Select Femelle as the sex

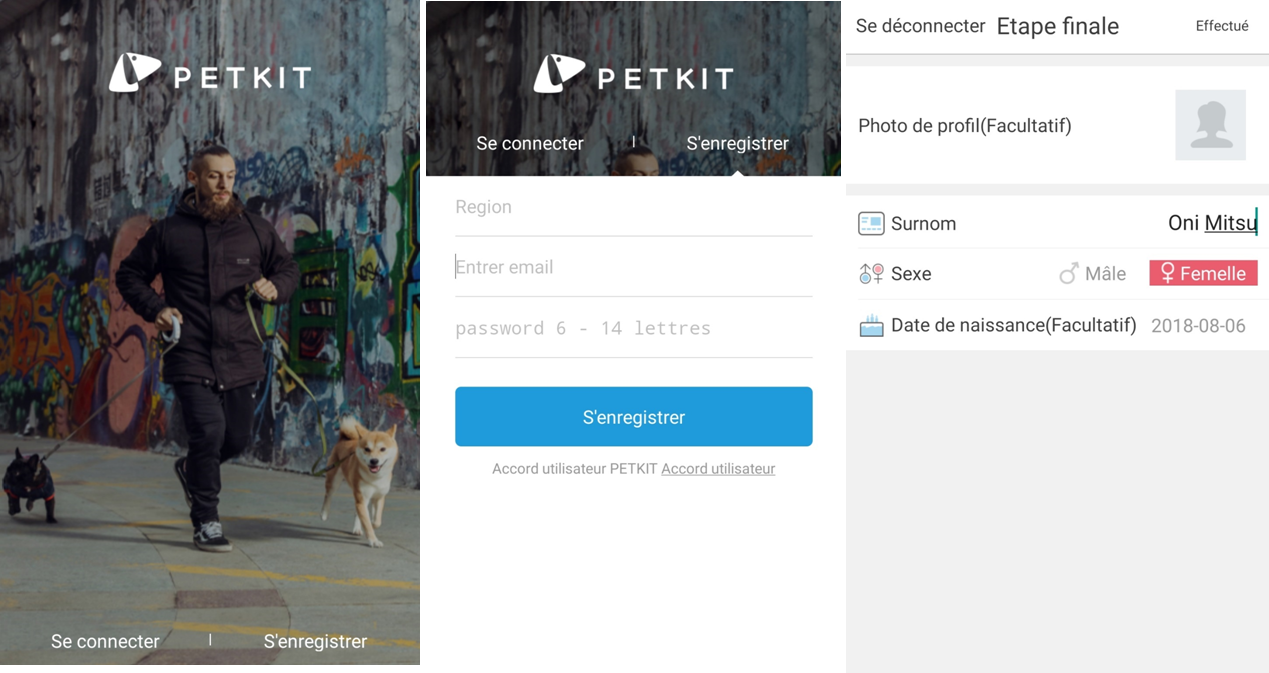(1203, 273)
